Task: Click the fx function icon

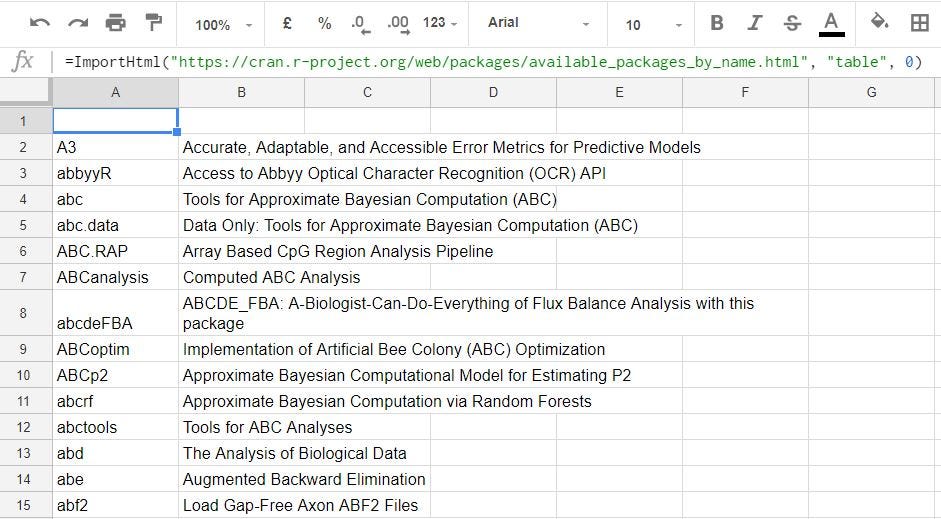Action: (23, 61)
